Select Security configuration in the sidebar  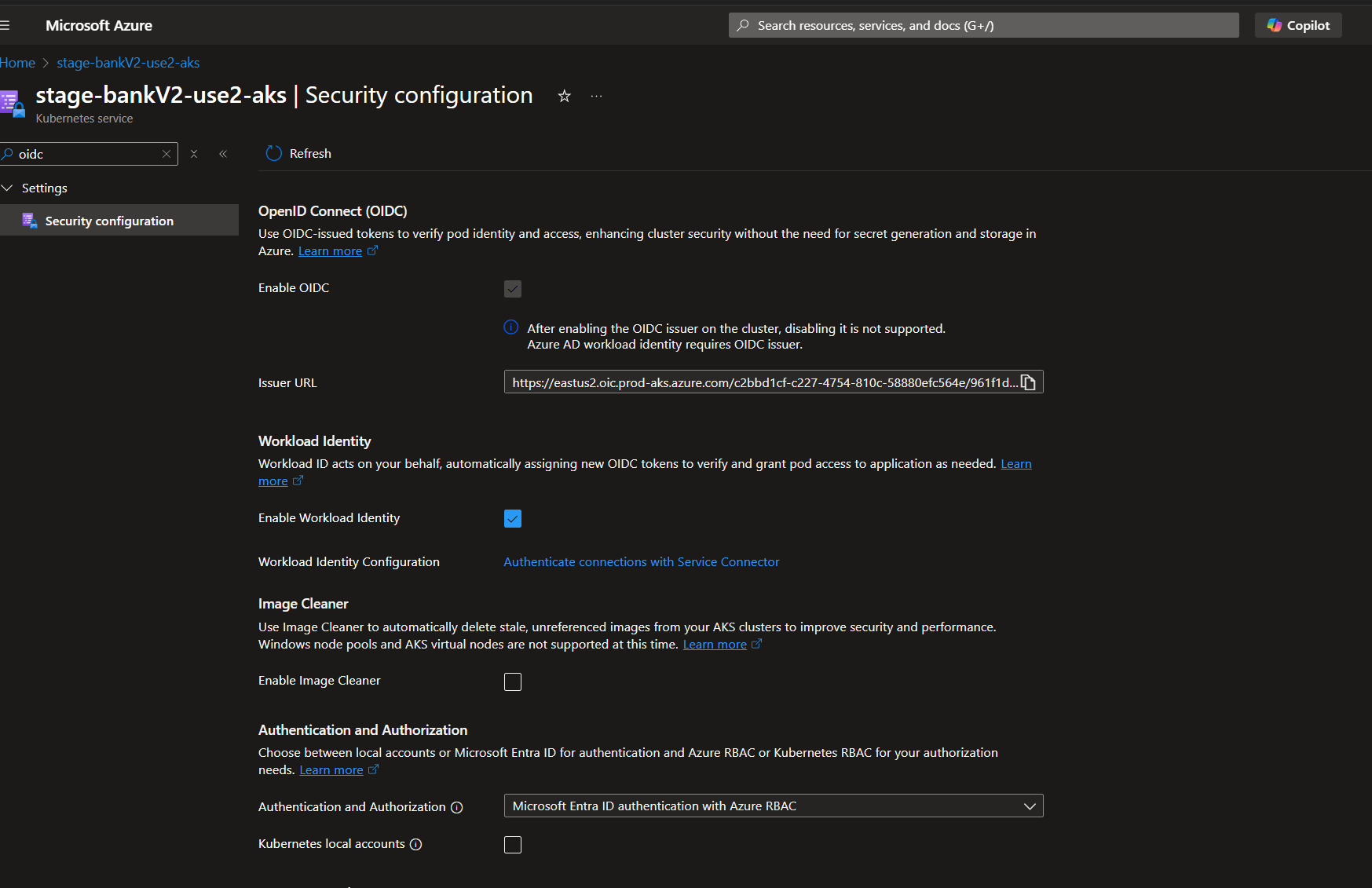(109, 221)
